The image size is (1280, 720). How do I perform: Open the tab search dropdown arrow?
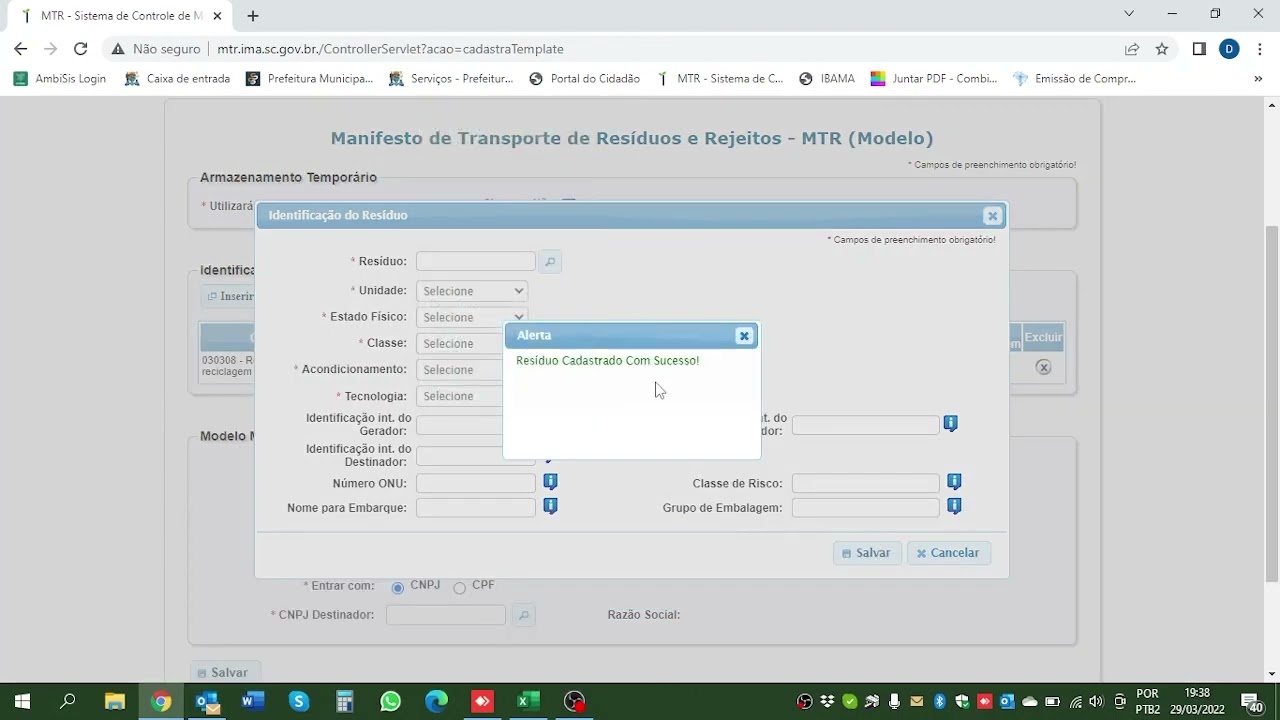tap(1129, 14)
